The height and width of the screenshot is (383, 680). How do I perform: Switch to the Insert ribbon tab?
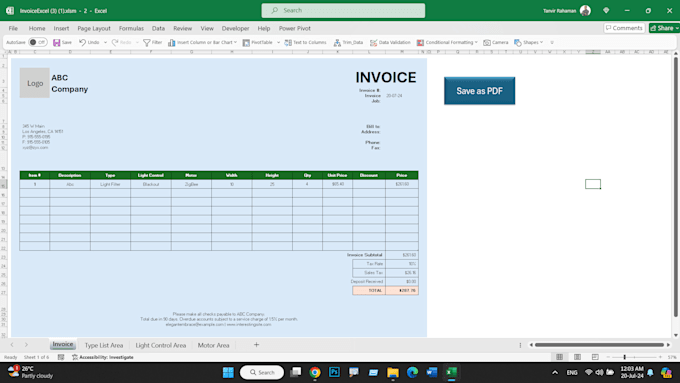(x=61, y=28)
